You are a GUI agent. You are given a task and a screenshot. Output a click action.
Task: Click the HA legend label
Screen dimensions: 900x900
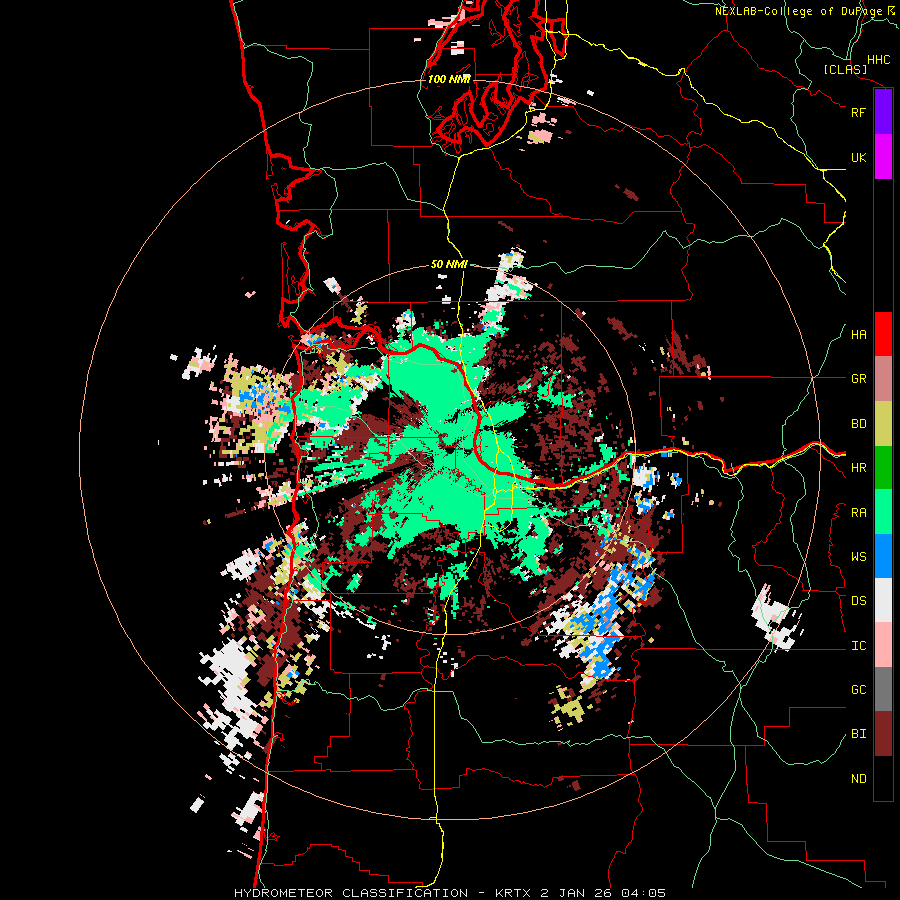point(858,335)
